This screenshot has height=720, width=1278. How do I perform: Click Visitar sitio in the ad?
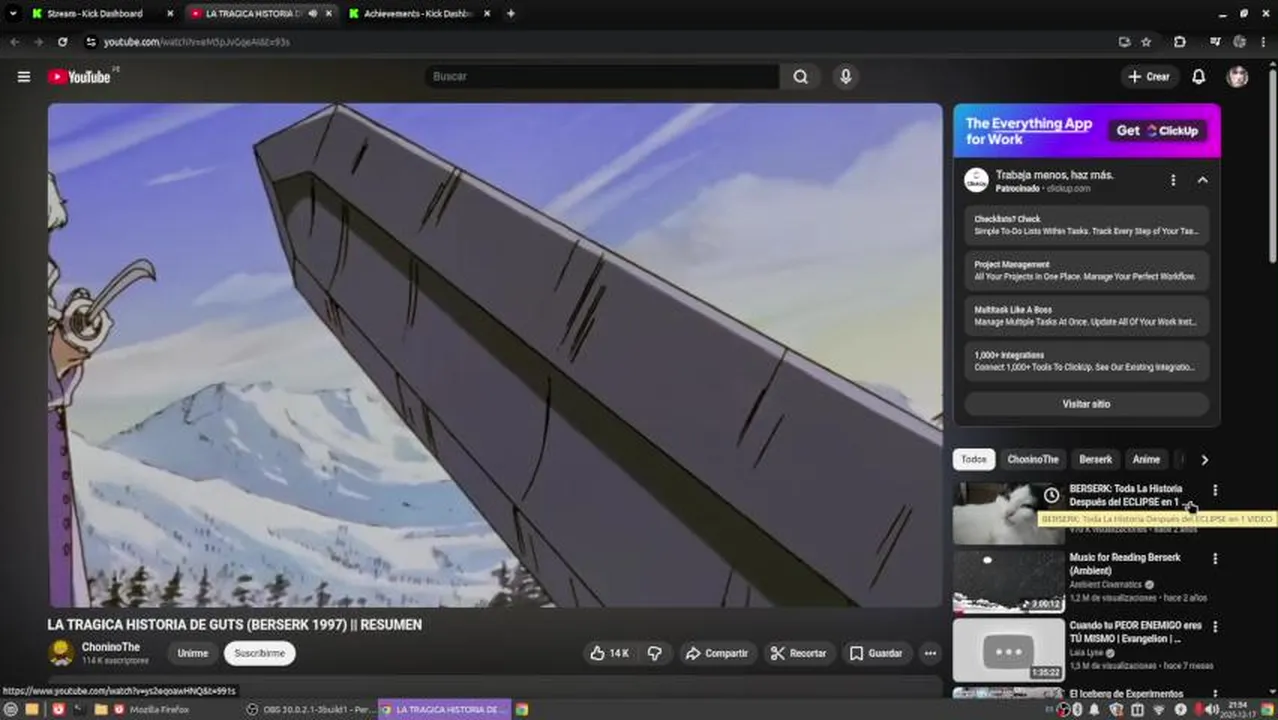(1086, 404)
